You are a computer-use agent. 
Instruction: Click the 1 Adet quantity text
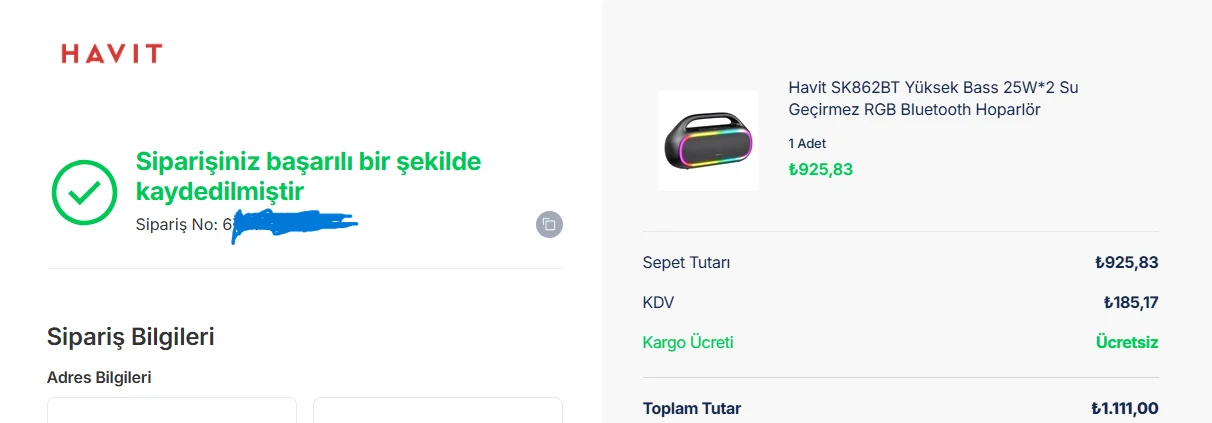point(807,143)
